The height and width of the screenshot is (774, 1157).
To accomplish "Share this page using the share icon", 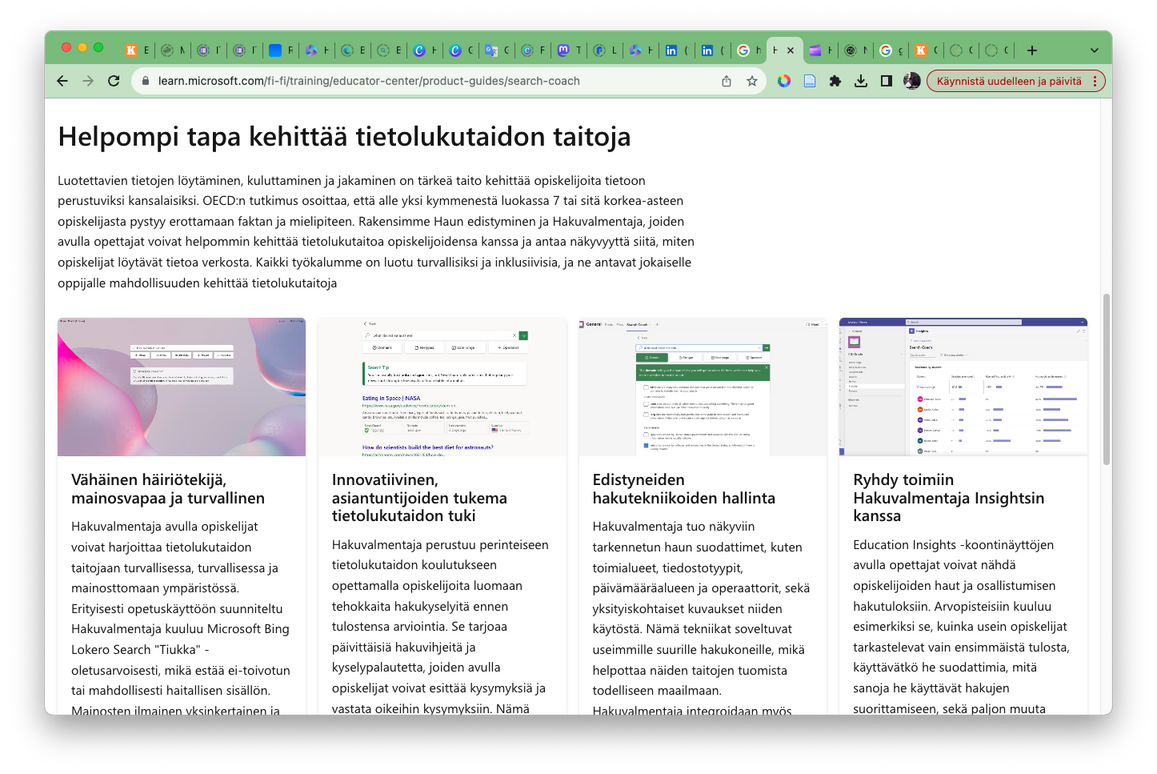I will pos(726,81).
